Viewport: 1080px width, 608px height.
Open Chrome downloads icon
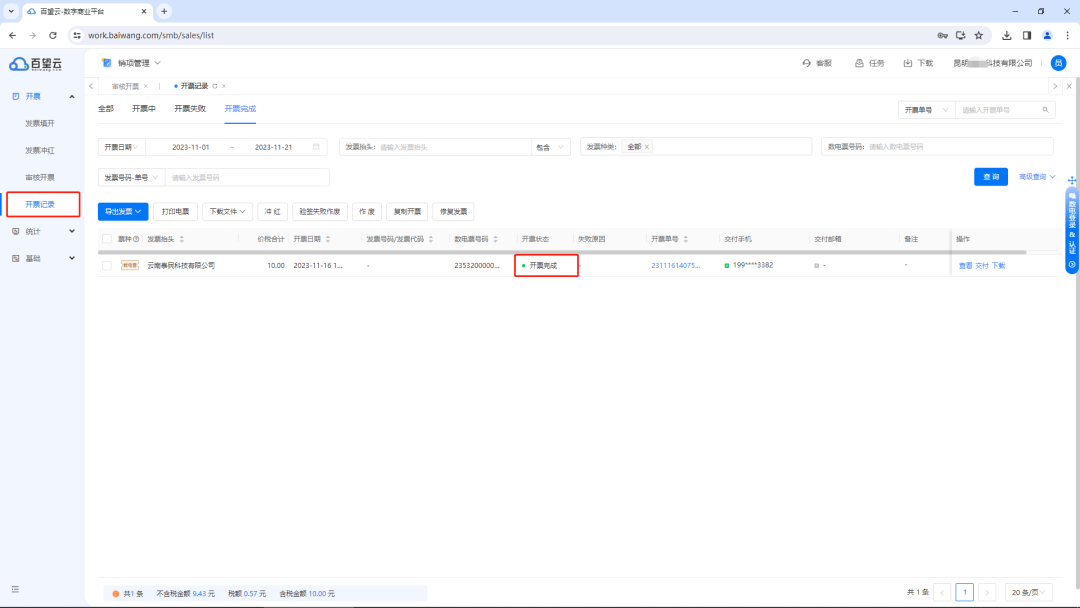pyautogui.click(x=1006, y=35)
